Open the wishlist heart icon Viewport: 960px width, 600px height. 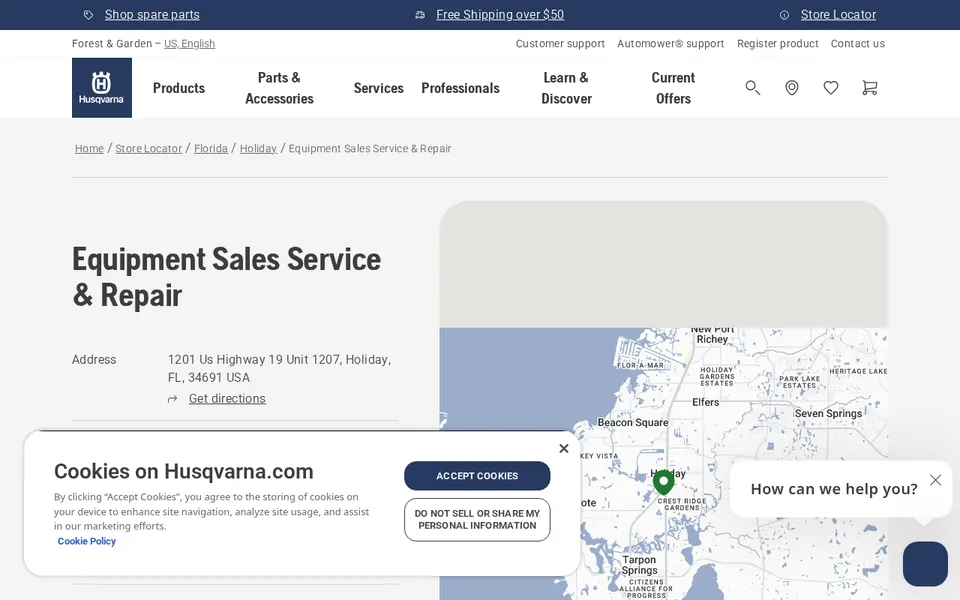831,88
